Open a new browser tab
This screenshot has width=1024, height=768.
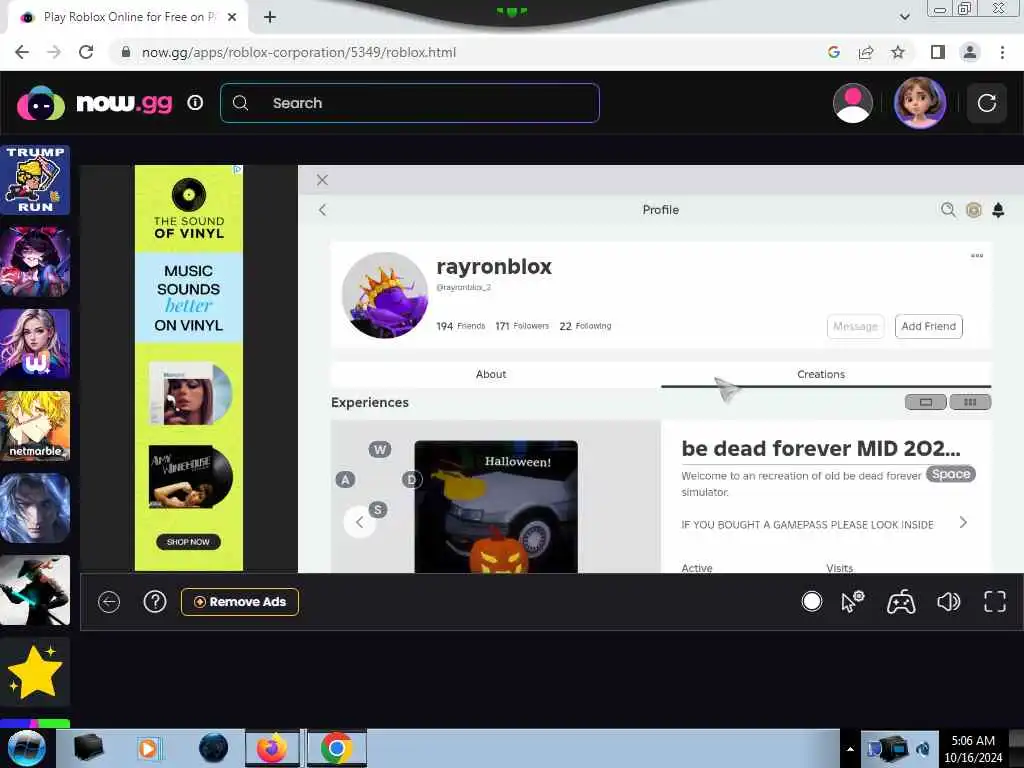click(x=270, y=17)
